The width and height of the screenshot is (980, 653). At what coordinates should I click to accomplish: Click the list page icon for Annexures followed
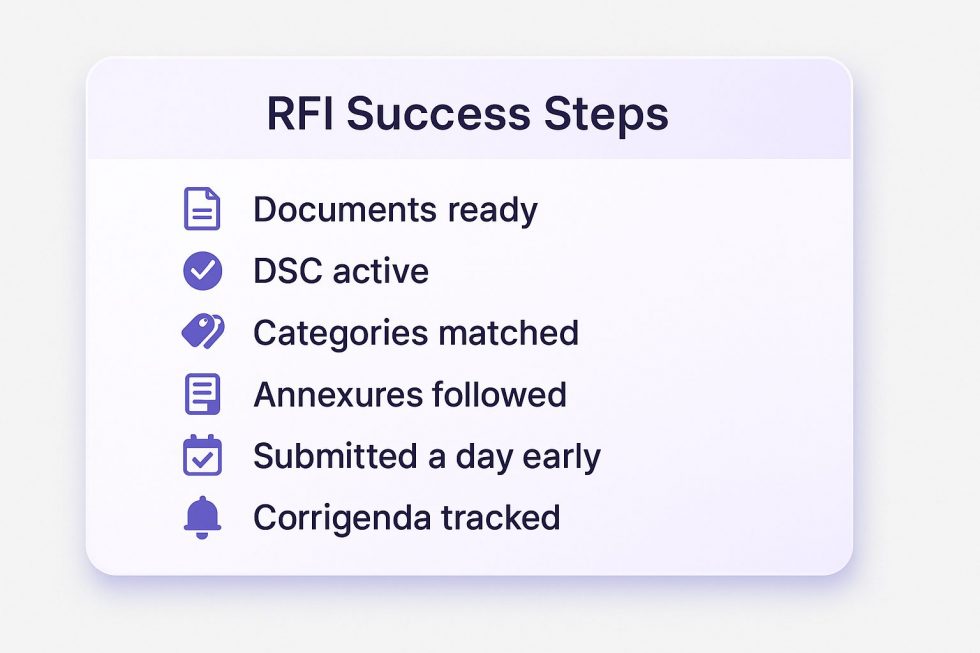coord(202,394)
